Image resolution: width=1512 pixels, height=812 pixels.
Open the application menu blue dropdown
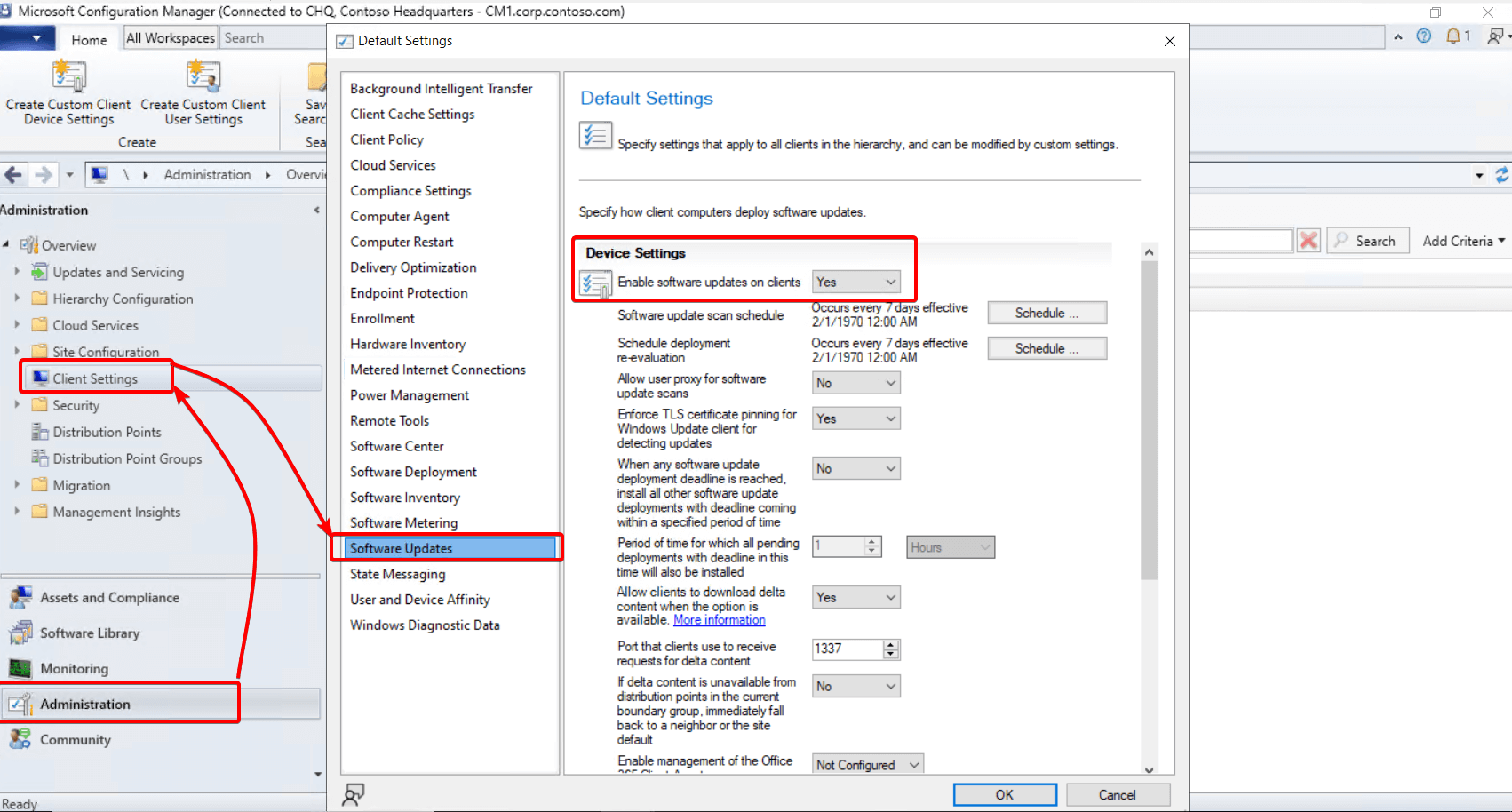tap(28, 38)
